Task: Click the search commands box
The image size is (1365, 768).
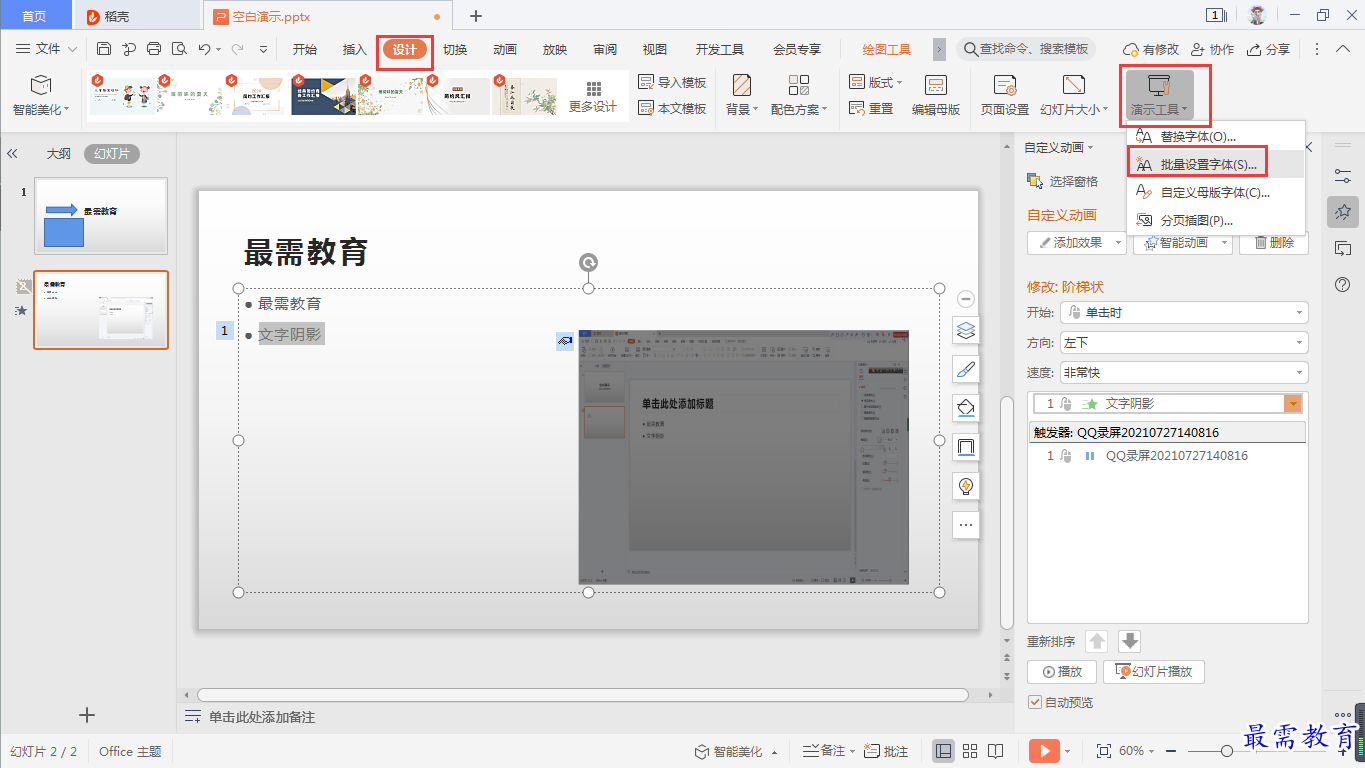Action: coord(1026,49)
